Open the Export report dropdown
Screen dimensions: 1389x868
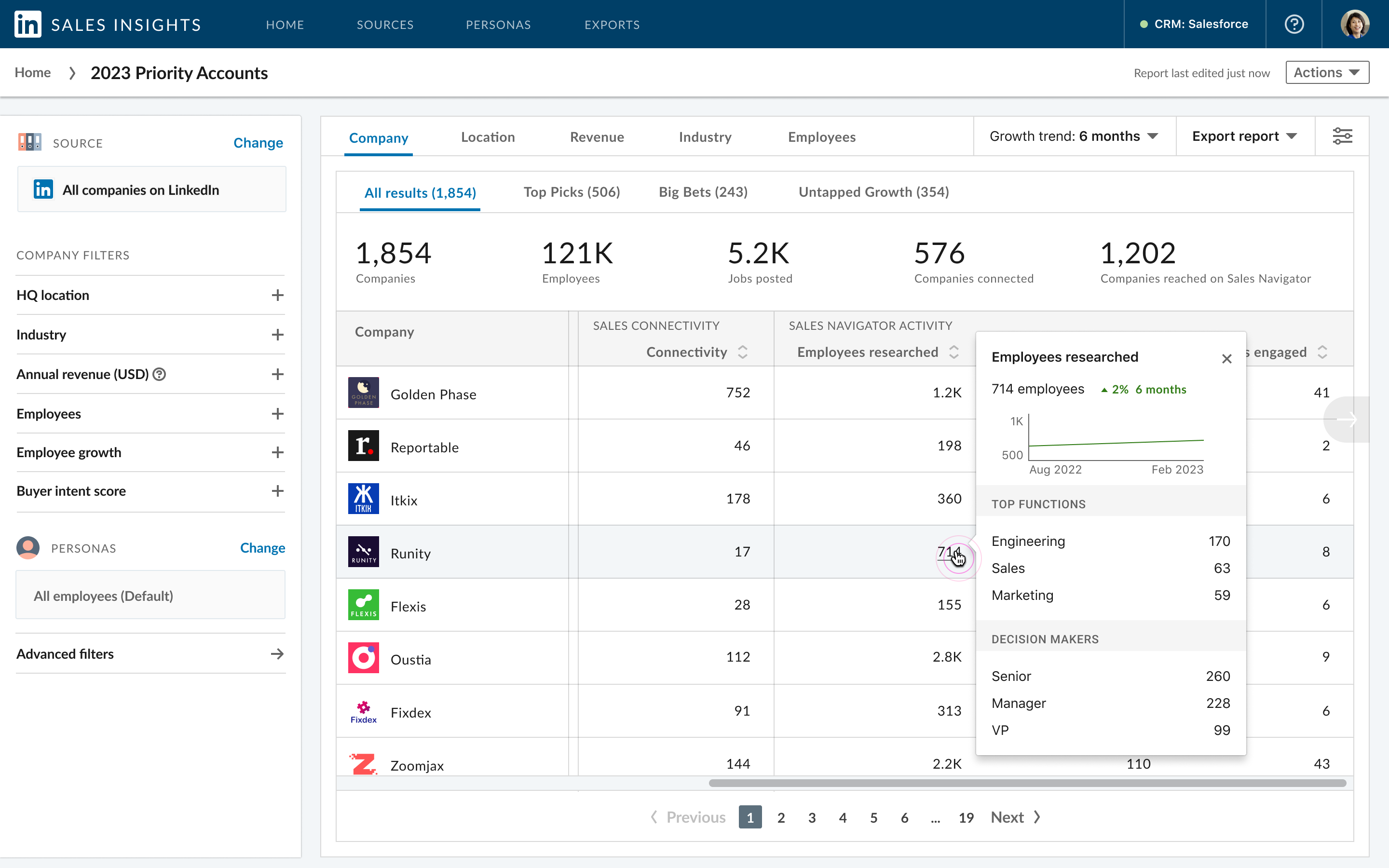[1244, 136]
